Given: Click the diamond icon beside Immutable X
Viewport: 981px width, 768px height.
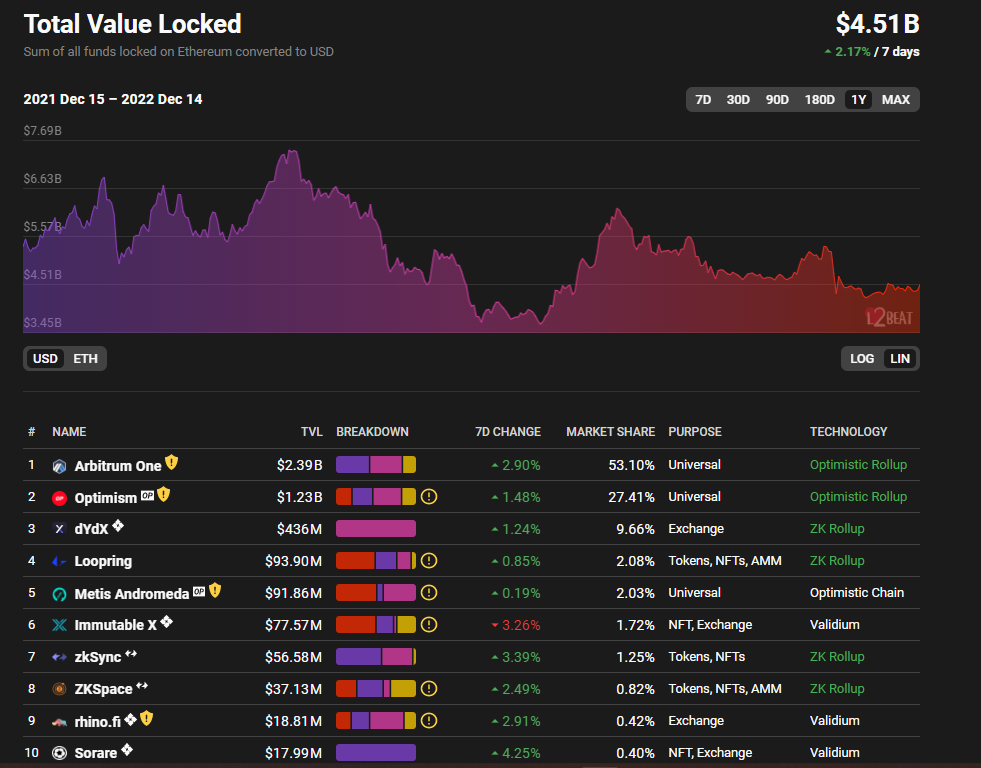Looking at the screenshot, I should [166, 622].
